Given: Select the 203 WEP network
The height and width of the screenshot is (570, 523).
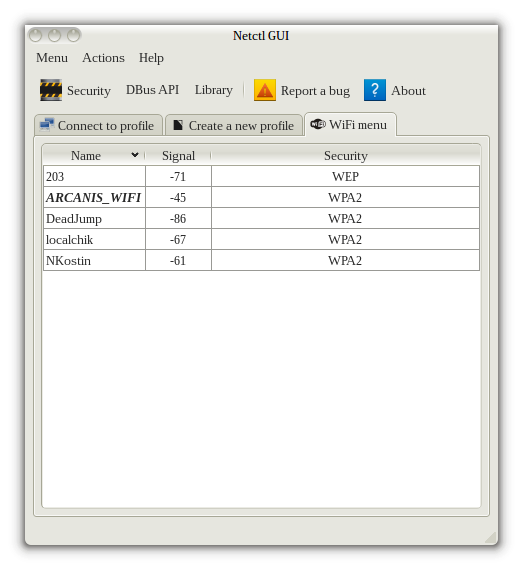Looking at the screenshot, I should [261, 176].
